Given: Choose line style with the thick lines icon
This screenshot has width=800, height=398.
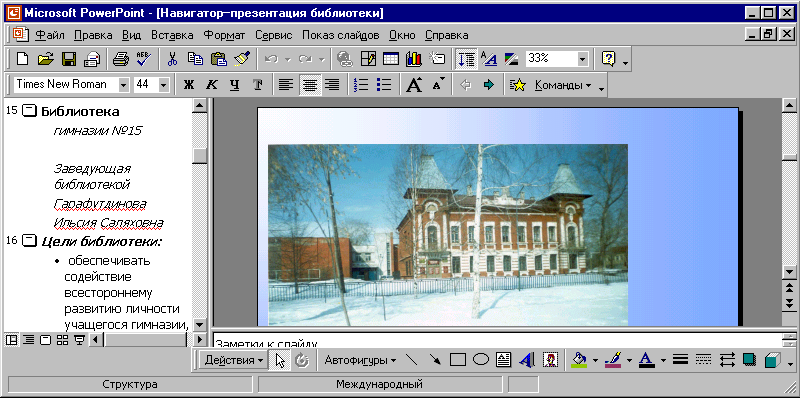Looking at the screenshot, I should (x=680, y=360).
